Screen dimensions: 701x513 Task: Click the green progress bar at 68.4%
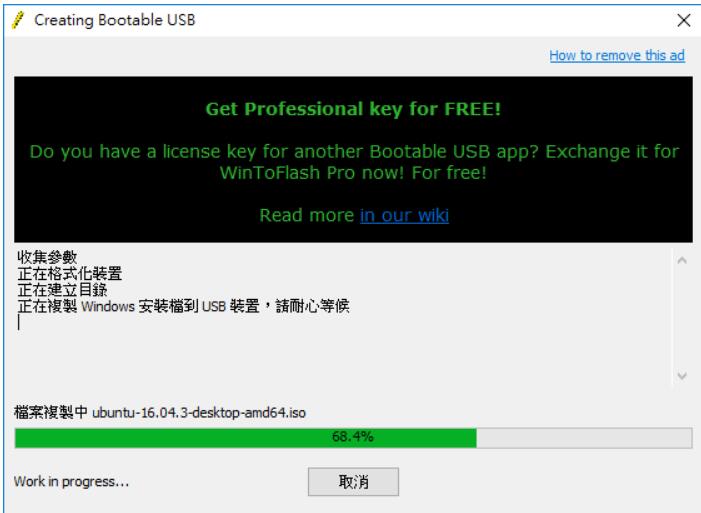coord(245,438)
